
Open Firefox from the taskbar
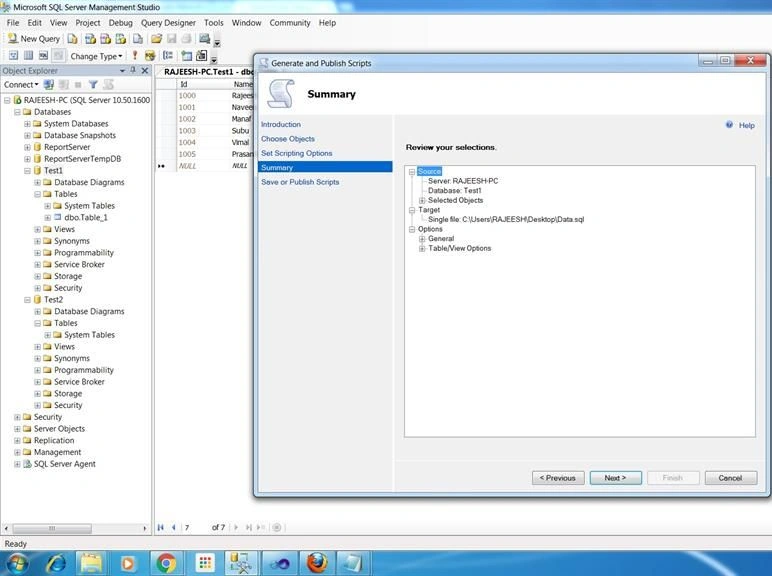point(317,563)
